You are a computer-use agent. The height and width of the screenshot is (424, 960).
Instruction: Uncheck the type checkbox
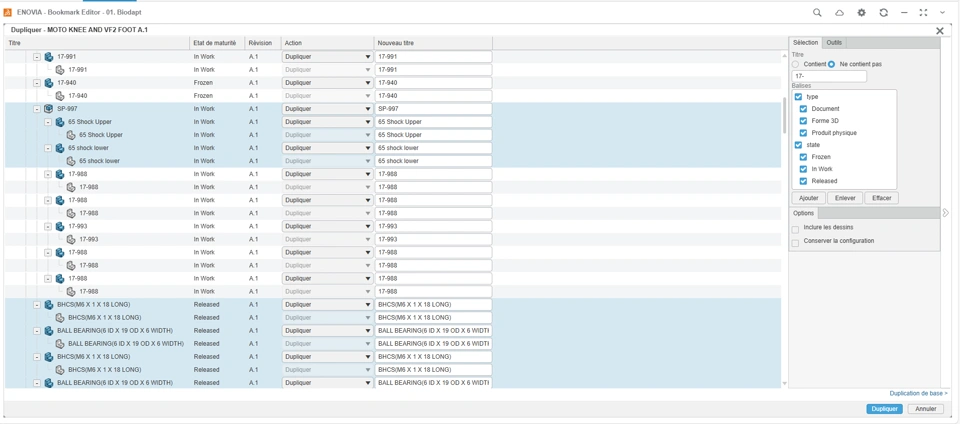pos(798,97)
